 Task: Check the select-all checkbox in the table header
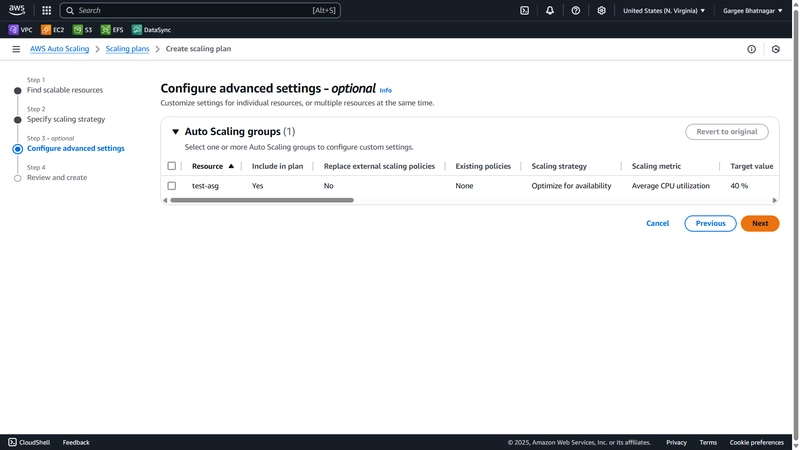(171, 166)
